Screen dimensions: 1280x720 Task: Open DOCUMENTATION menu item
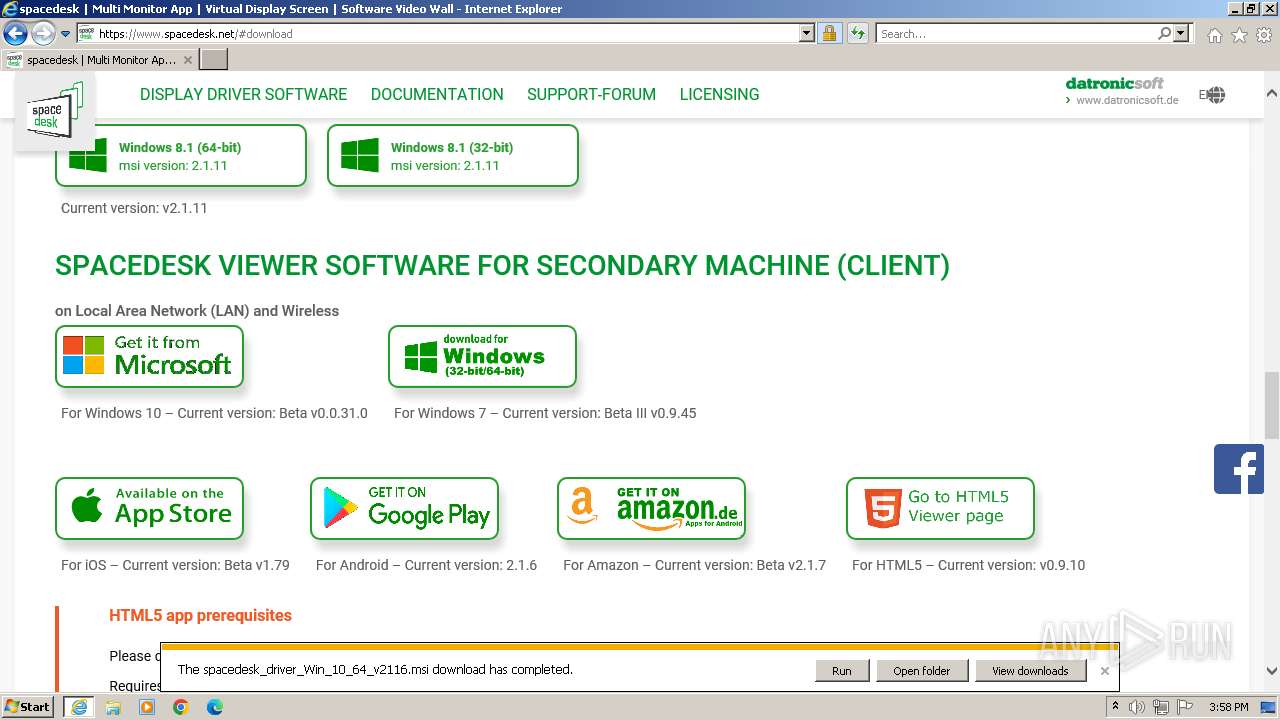(437, 94)
